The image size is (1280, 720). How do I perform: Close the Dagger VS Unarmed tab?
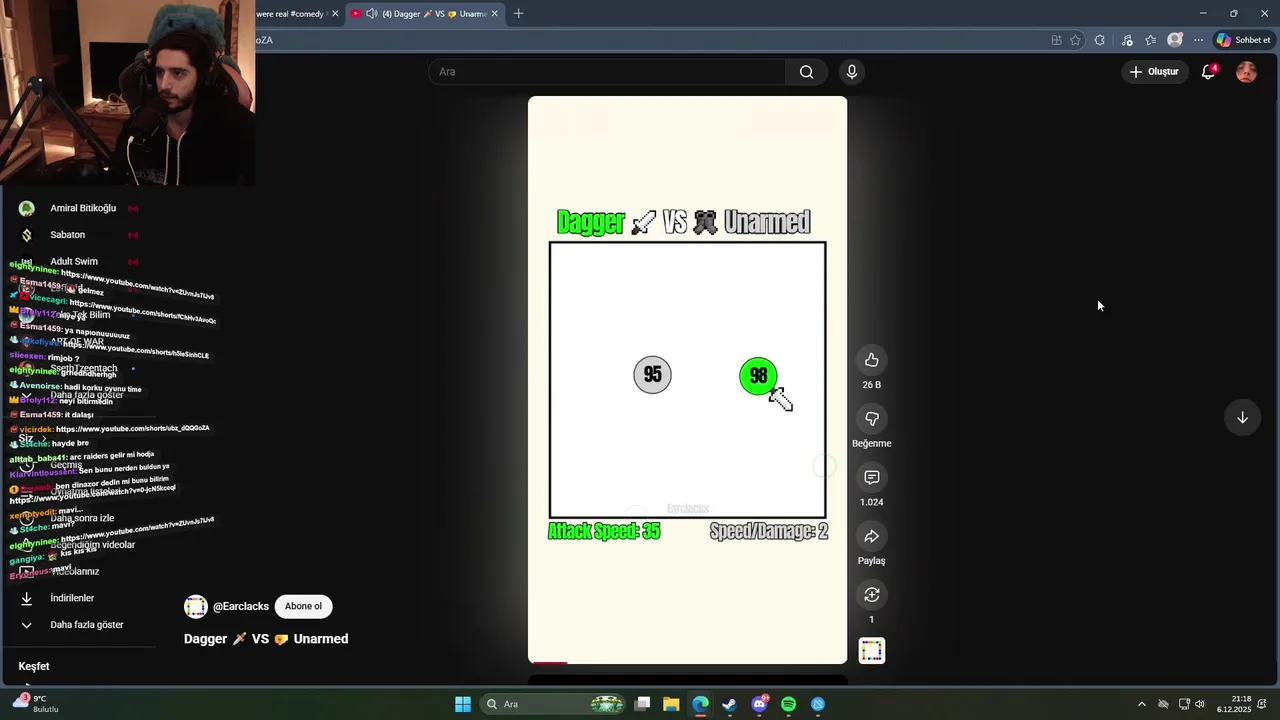click(494, 14)
